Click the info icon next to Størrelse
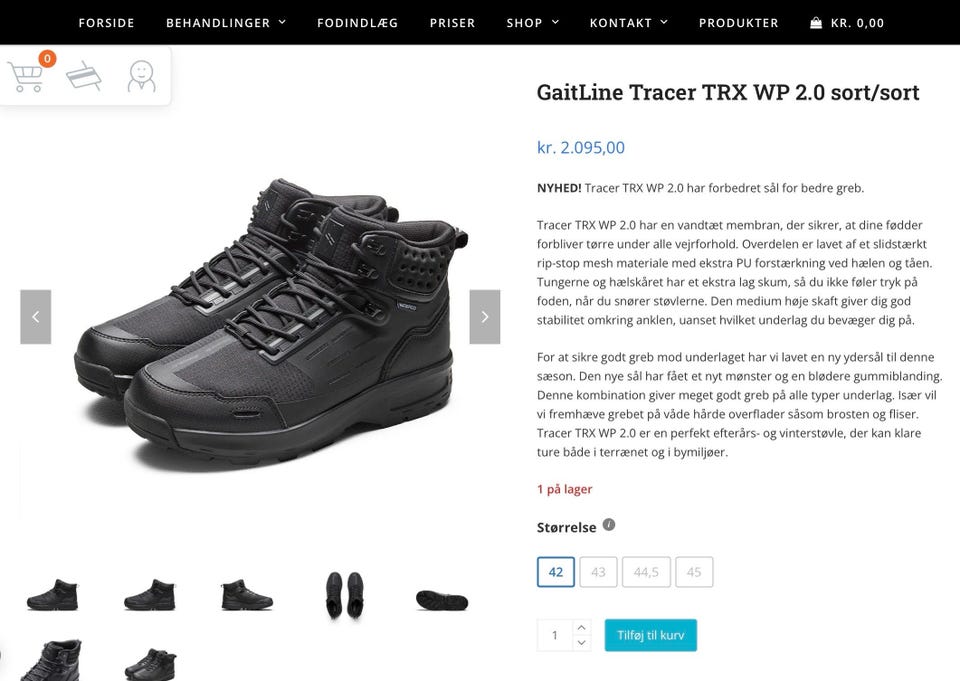 (609, 525)
